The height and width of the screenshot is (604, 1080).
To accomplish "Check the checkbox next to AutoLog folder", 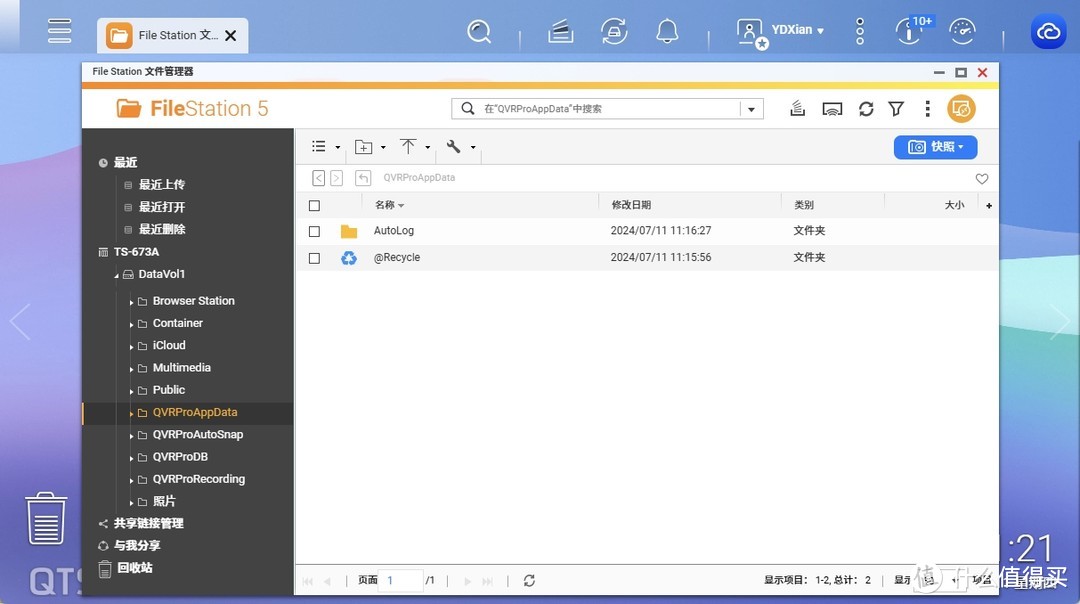I will tap(314, 231).
